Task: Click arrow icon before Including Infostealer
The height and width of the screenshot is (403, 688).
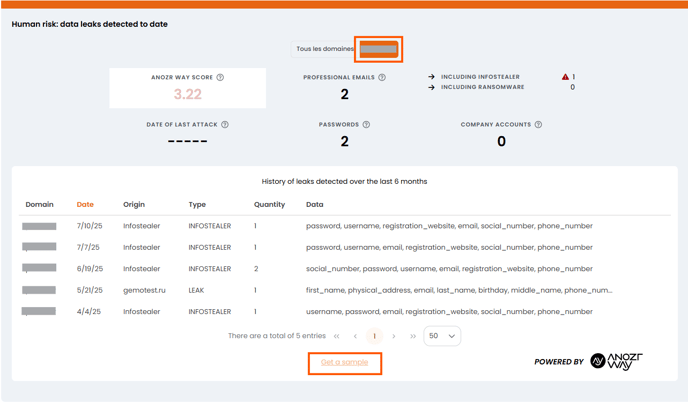Action: pos(431,77)
